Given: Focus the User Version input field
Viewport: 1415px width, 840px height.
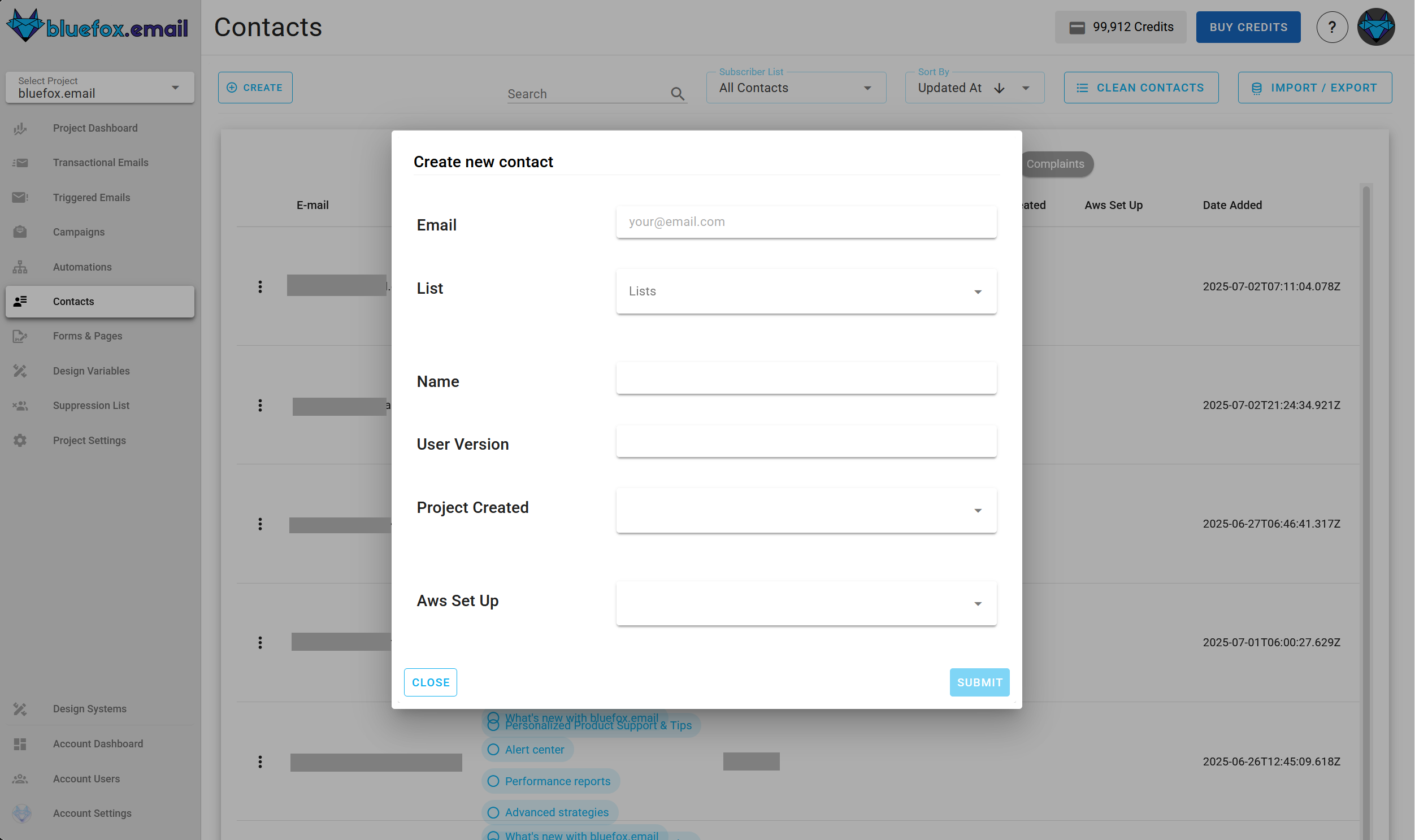Looking at the screenshot, I should coord(806,442).
